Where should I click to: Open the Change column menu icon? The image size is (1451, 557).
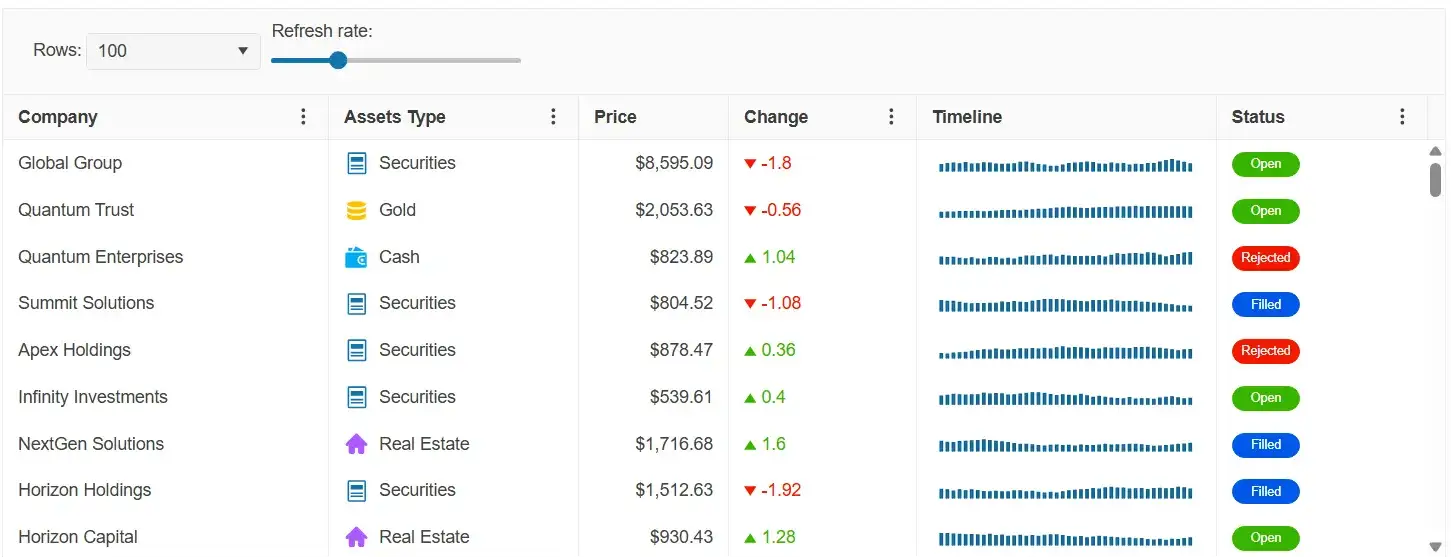tap(892, 117)
